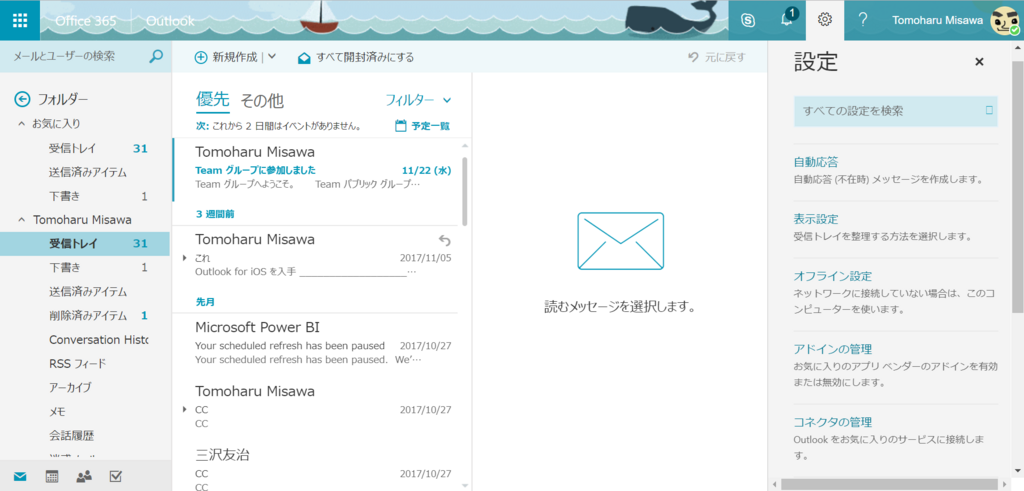This screenshot has width=1024, height=491.
Task: Open the Office 365 app launcher
Action: pos(20,20)
